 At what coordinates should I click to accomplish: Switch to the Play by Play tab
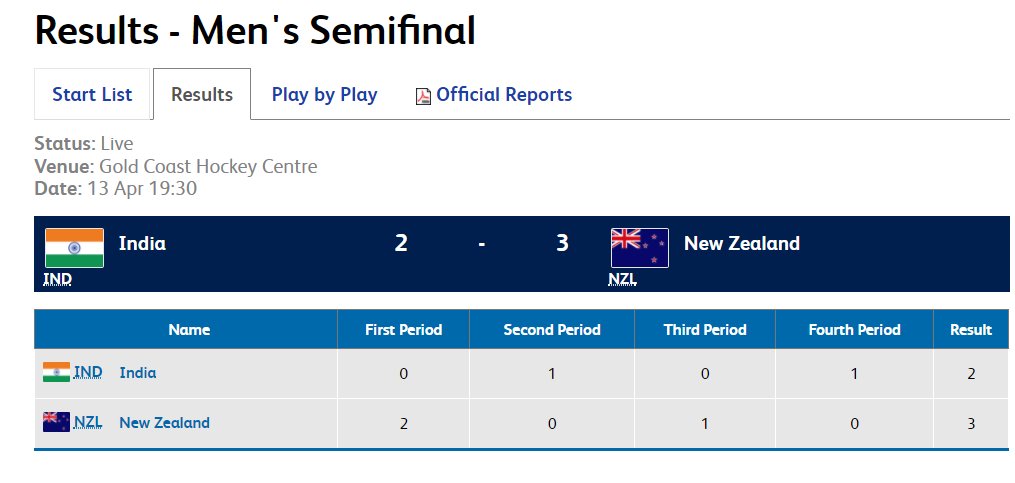pyautogui.click(x=324, y=95)
